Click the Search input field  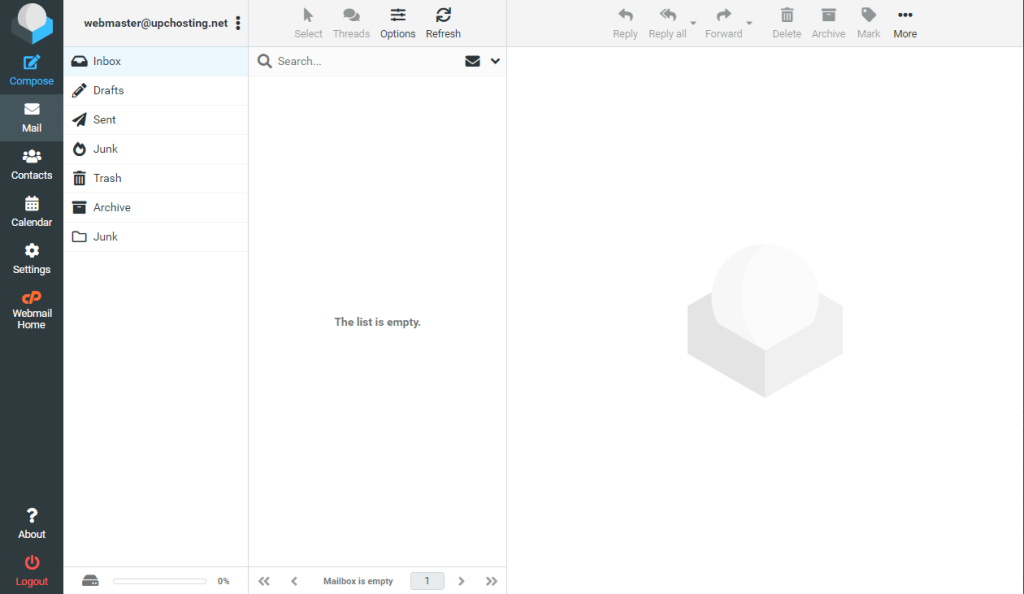[x=365, y=61]
